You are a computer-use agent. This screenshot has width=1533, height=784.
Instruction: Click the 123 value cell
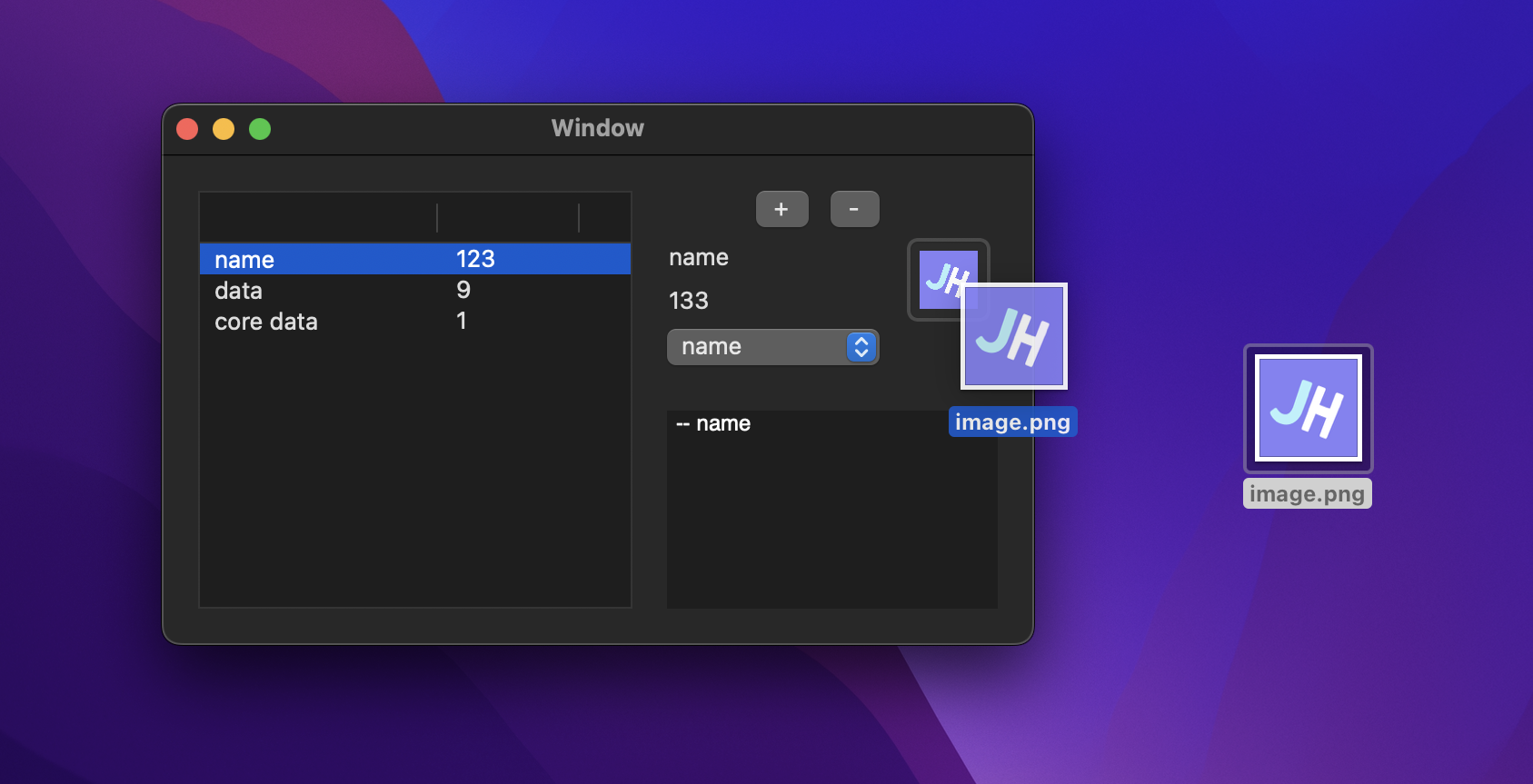(x=475, y=259)
